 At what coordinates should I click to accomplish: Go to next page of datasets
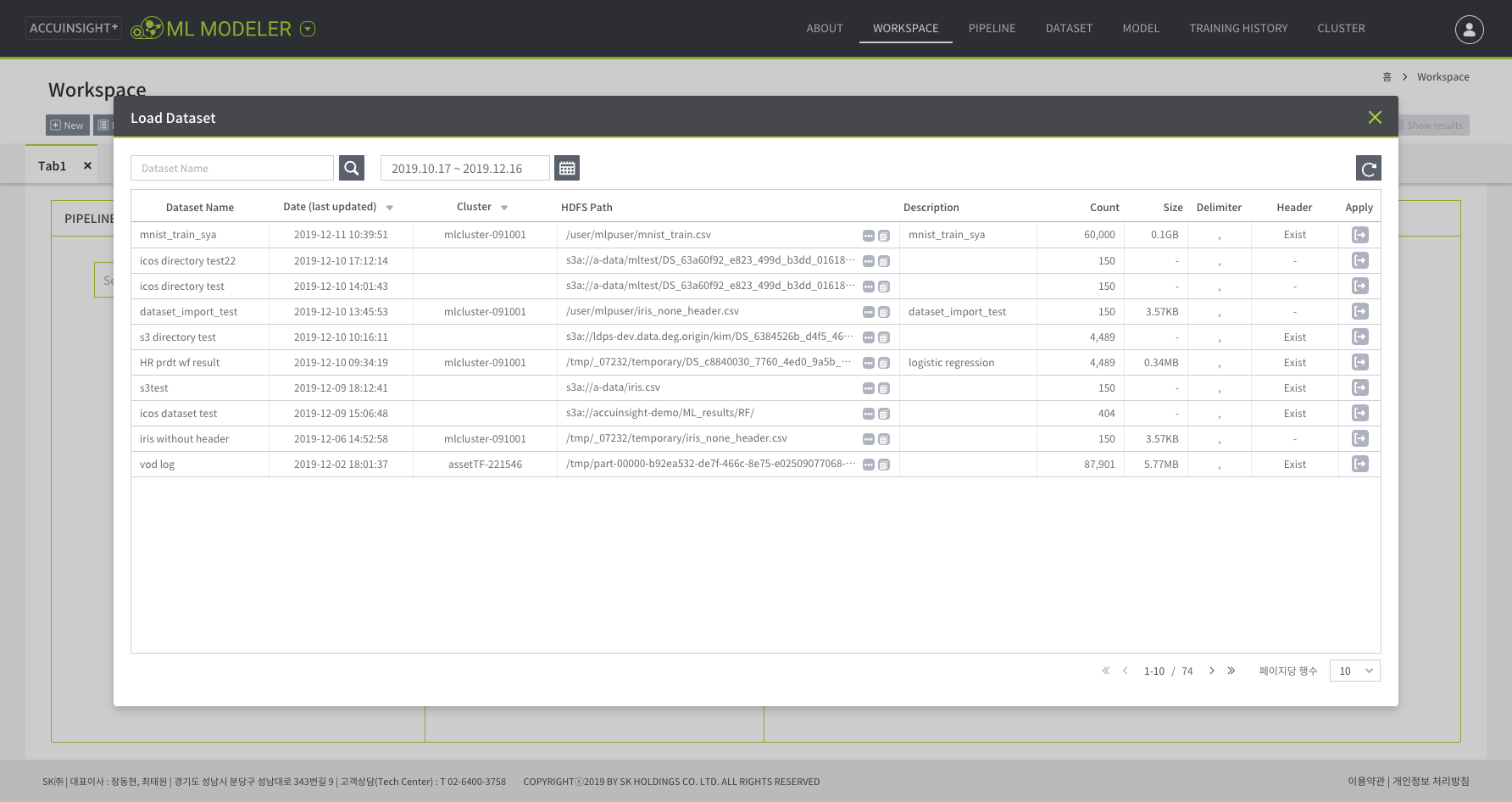tap(1212, 671)
